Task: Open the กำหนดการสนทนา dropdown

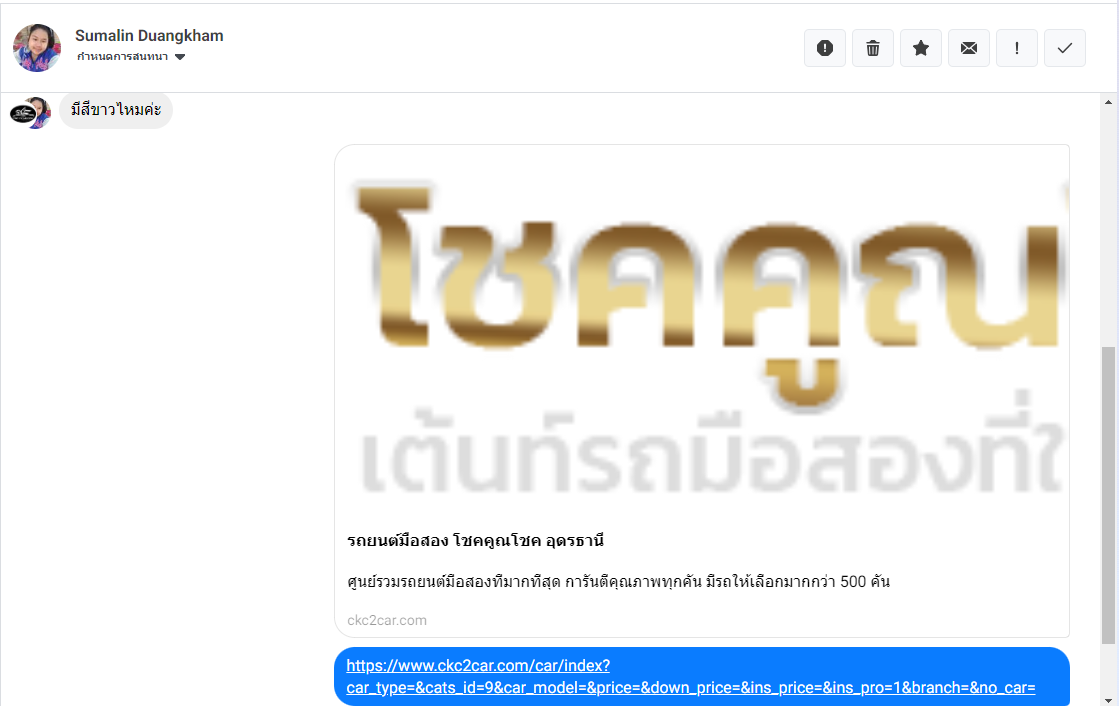Action: (131, 56)
